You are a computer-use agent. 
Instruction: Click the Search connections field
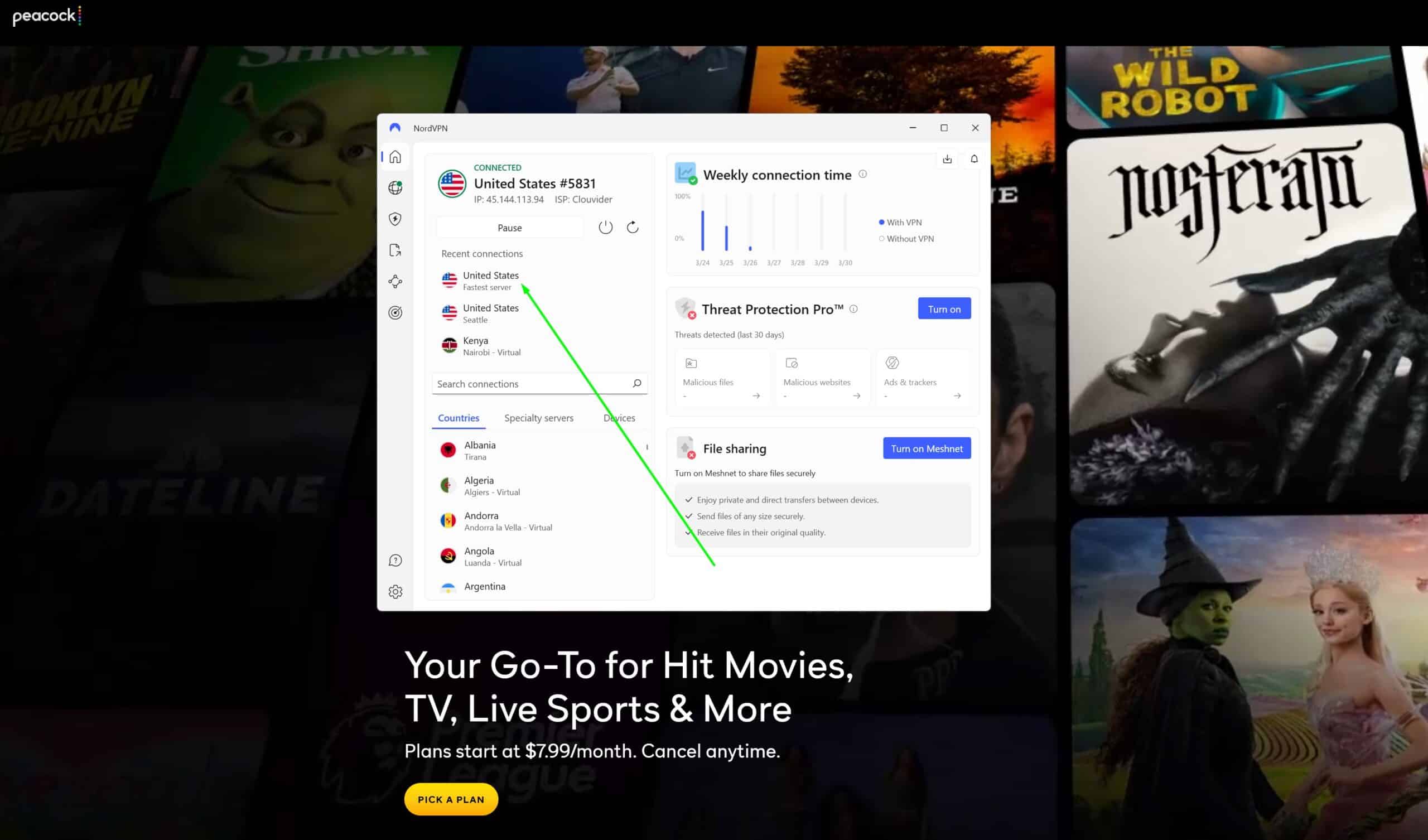tap(539, 384)
